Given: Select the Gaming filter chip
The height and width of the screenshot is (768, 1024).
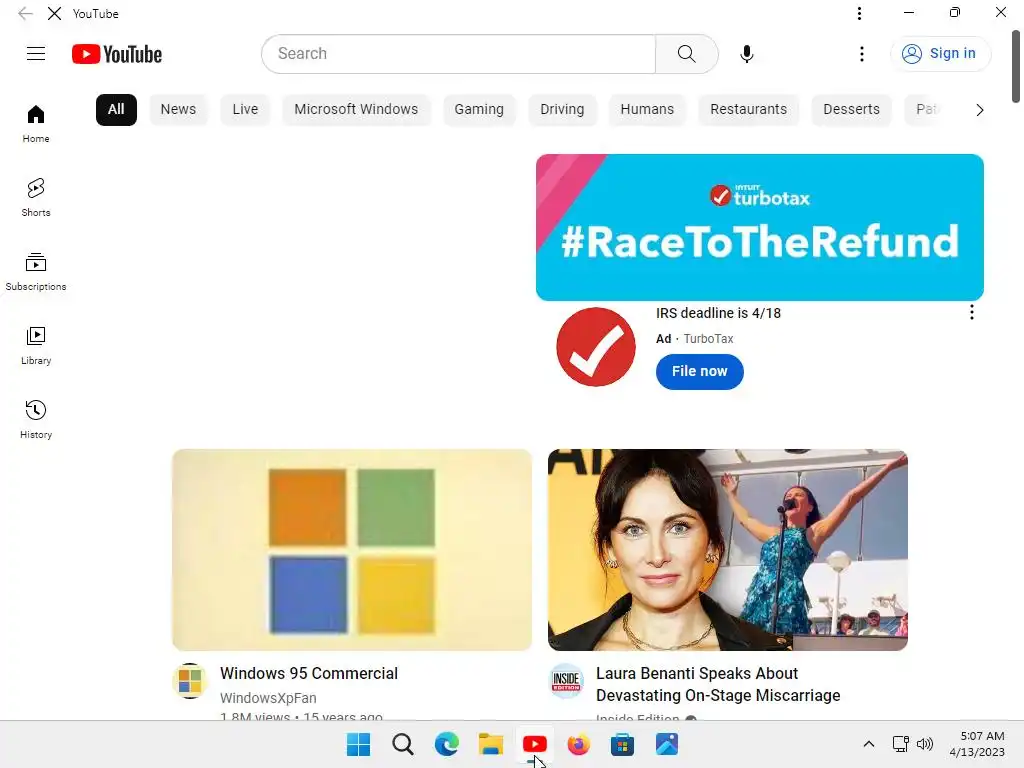Looking at the screenshot, I should 479,110.
